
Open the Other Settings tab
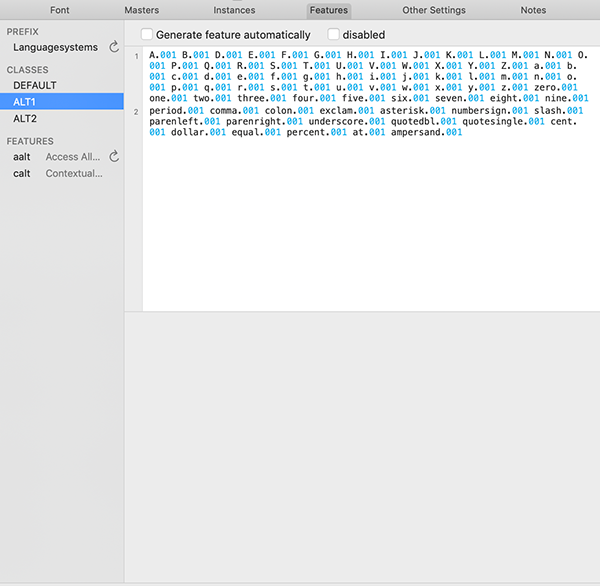434,10
